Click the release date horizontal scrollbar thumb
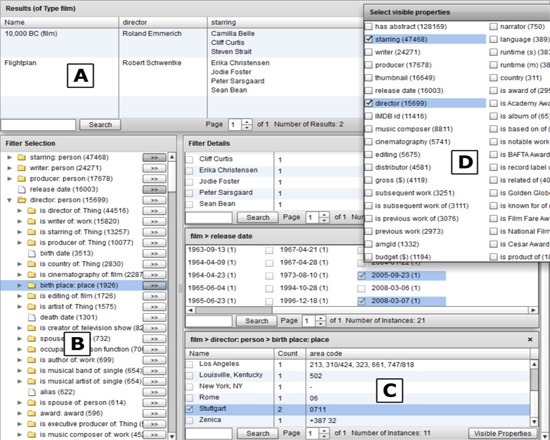Viewport: 550px width, 440px height. coord(234,310)
